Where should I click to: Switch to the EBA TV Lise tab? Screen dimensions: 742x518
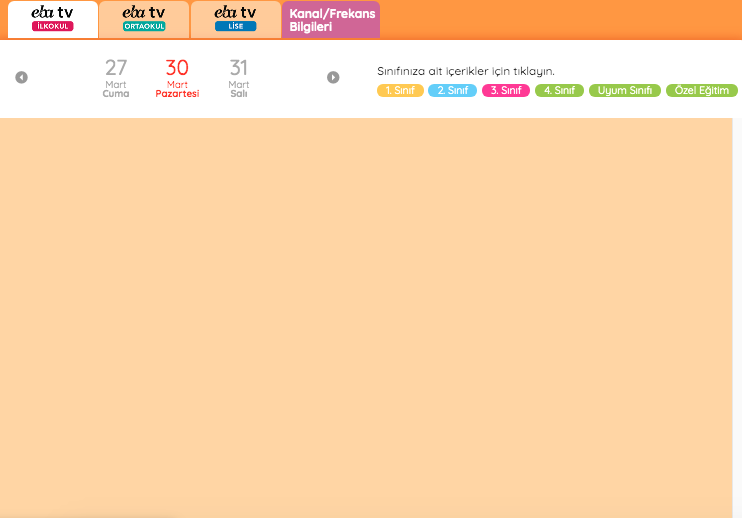point(235,19)
